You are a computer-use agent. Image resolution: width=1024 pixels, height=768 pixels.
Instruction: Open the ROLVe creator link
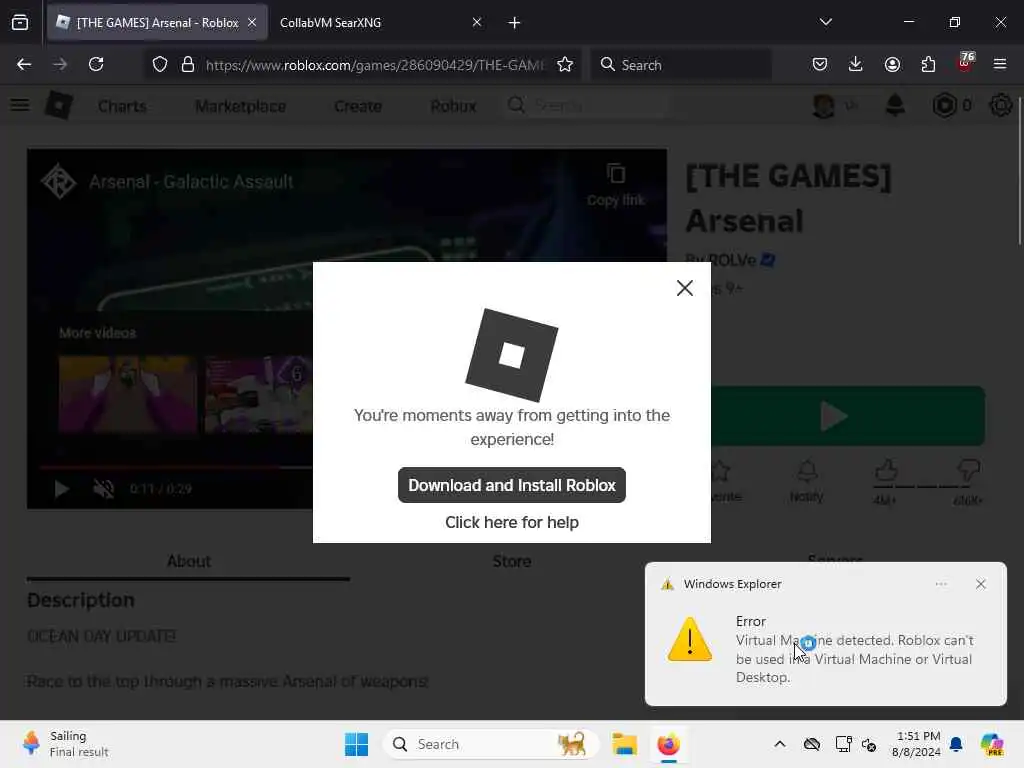pos(731,260)
